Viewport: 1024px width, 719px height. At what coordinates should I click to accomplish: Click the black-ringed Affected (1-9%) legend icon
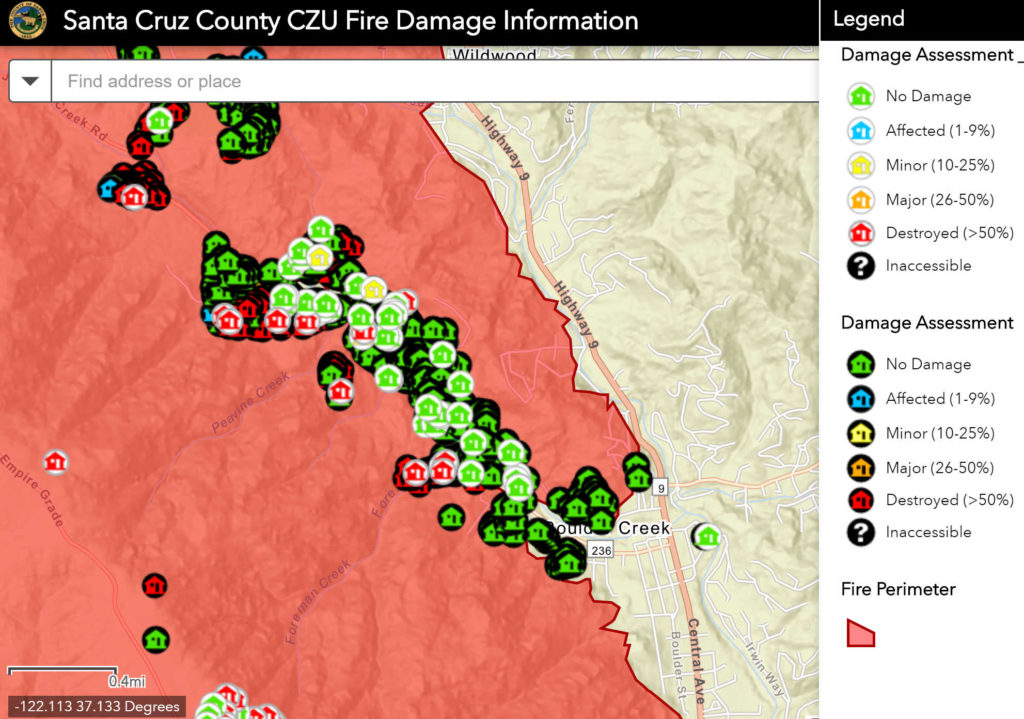[x=861, y=398]
